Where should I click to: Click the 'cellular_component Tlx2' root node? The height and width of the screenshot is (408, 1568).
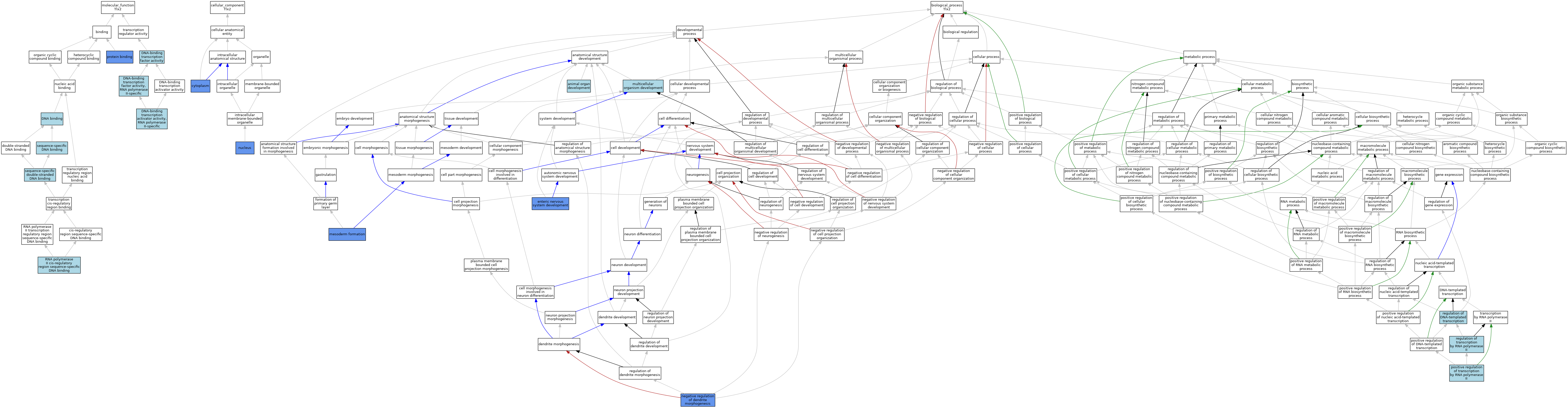point(227,7)
